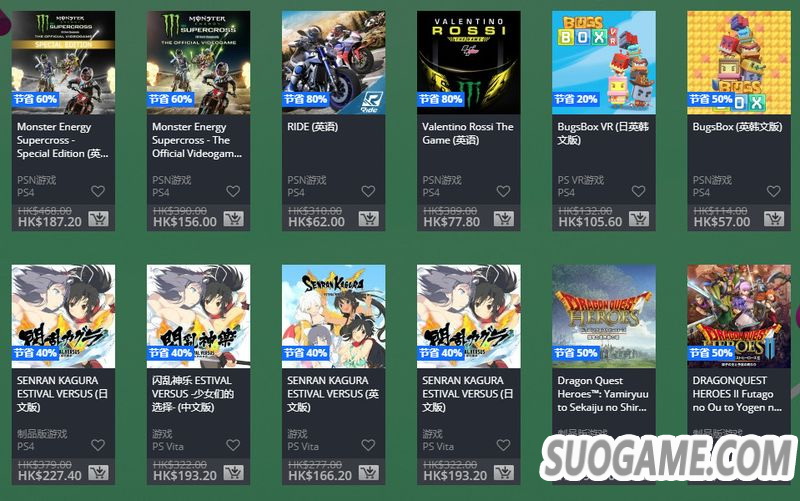Add 闪乱神乐 ESTIVAL VERSUS 中文版 to cart
Image resolution: width=800 pixels, height=501 pixels.
point(233,472)
